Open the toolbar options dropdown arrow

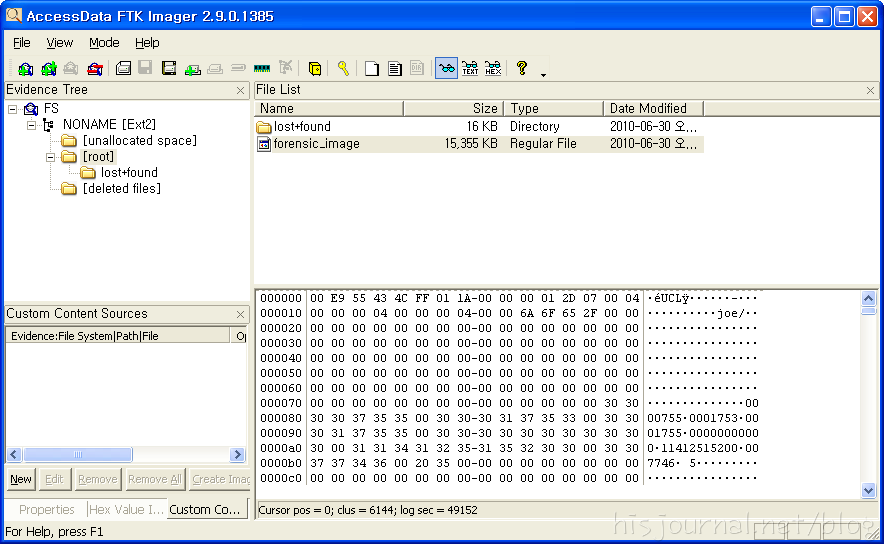coord(543,74)
